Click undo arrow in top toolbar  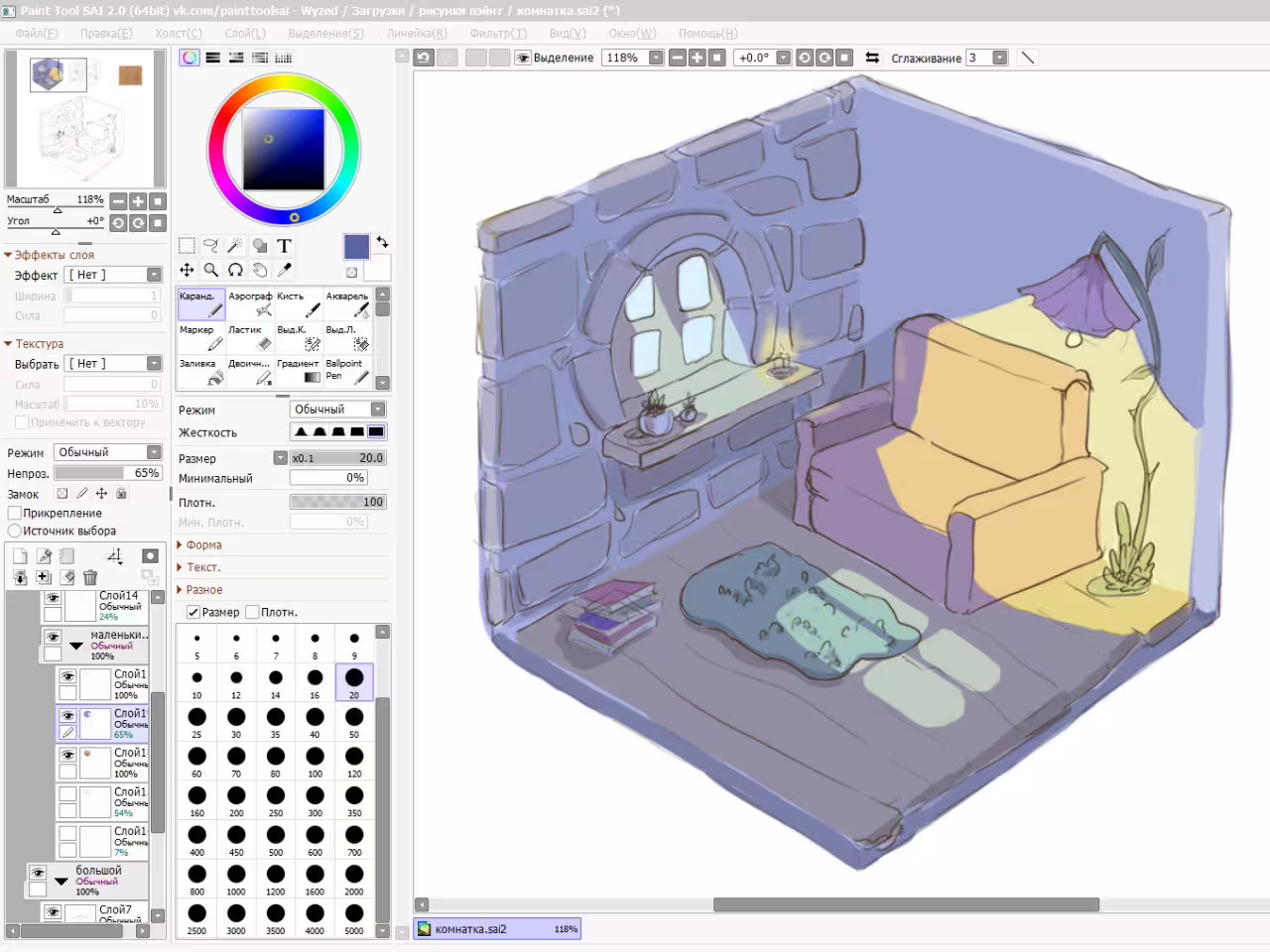(424, 58)
